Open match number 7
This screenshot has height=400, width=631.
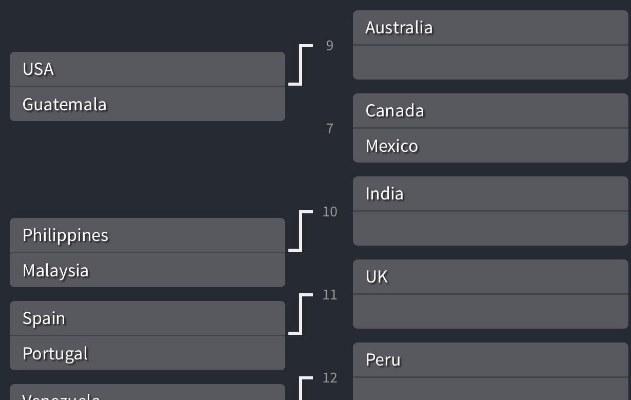pos(330,129)
